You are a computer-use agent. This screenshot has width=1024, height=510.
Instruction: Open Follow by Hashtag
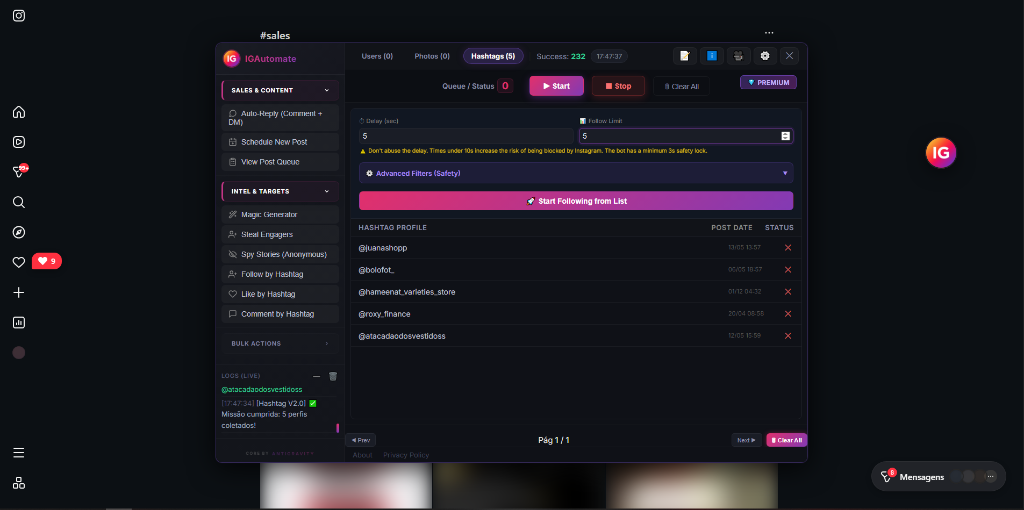point(280,274)
